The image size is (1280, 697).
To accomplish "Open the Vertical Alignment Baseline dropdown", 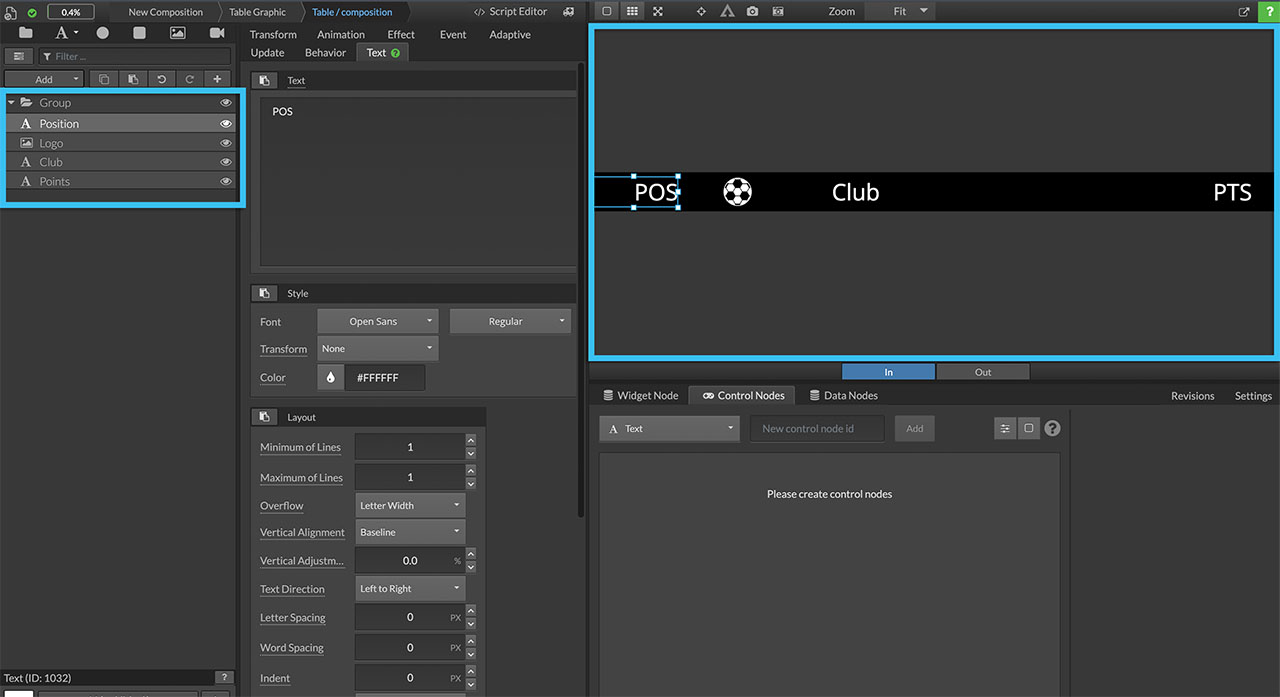I will pyautogui.click(x=411, y=532).
